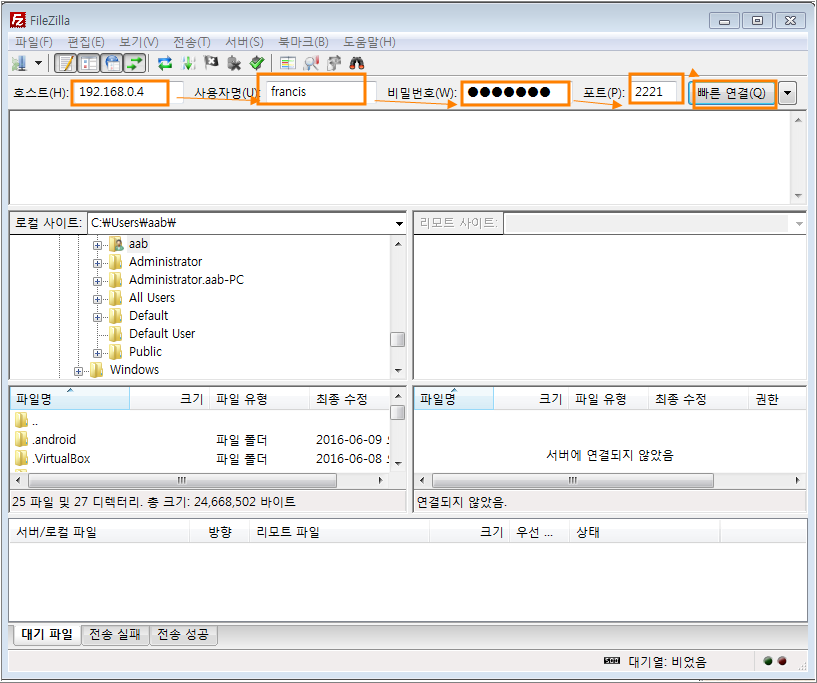This screenshot has width=817, height=683.
Task: Toggle the remote directory tree view
Action: coord(112,64)
